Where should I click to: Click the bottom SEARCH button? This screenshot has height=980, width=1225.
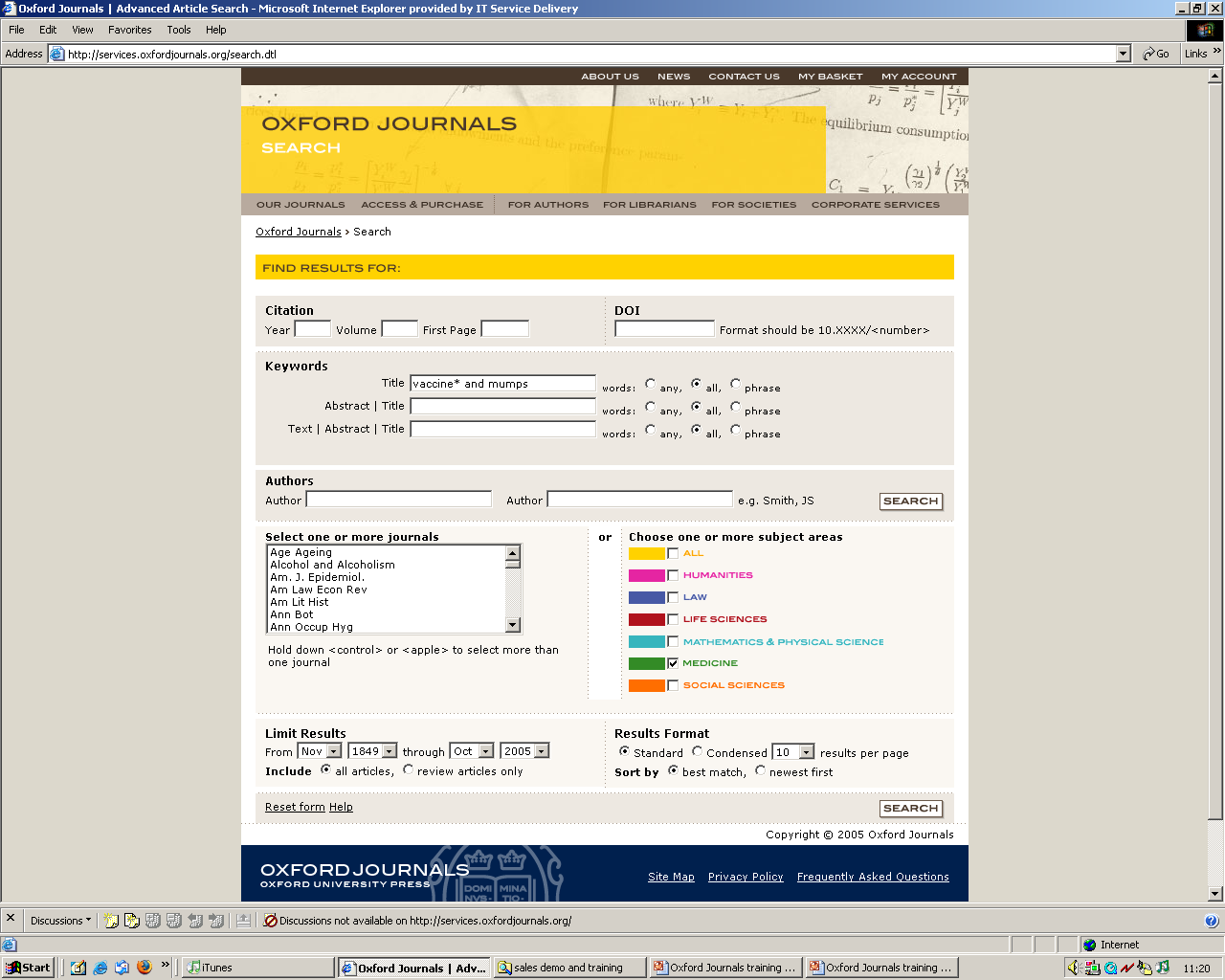(910, 809)
